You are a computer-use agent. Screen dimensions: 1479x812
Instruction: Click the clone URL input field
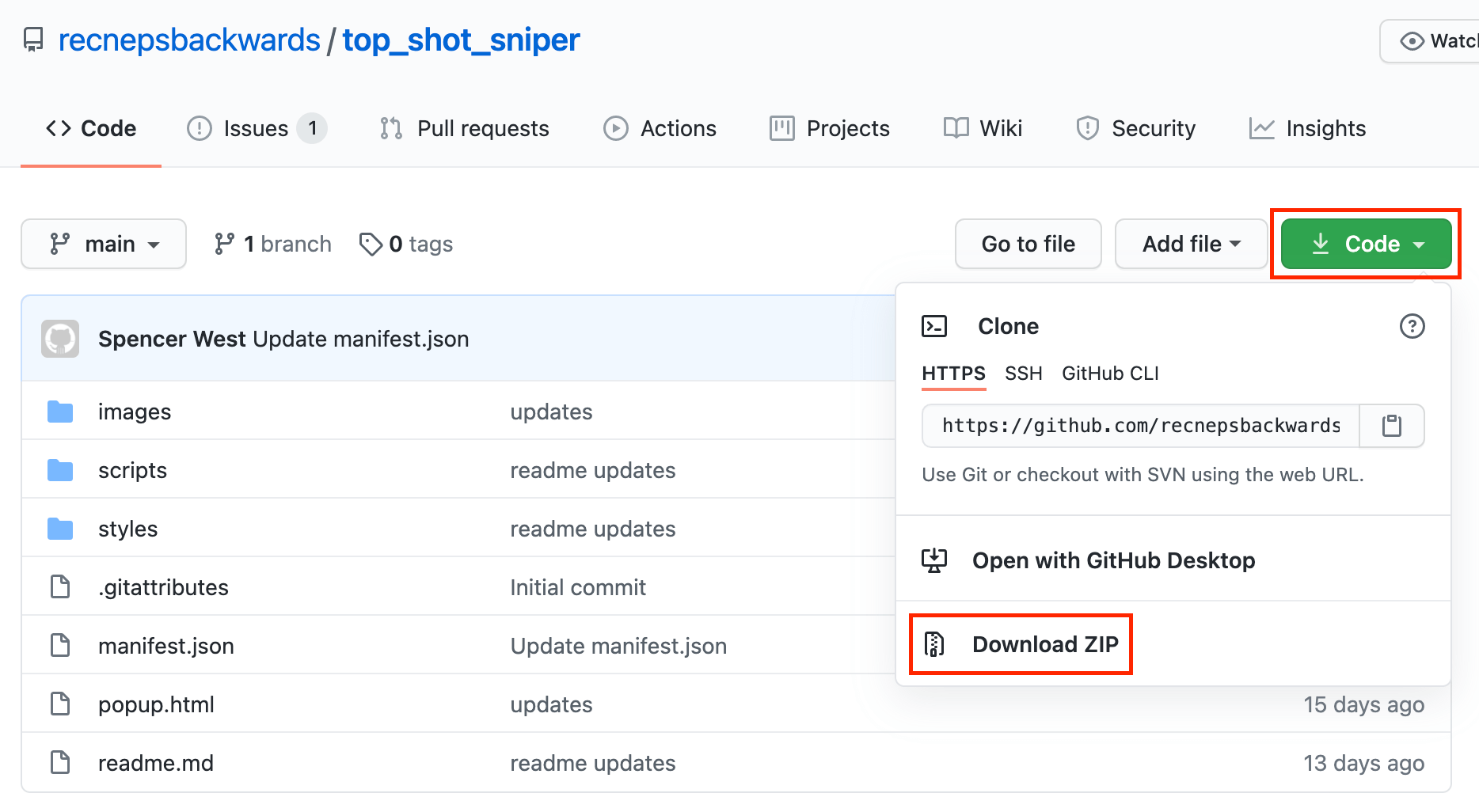tap(1141, 426)
